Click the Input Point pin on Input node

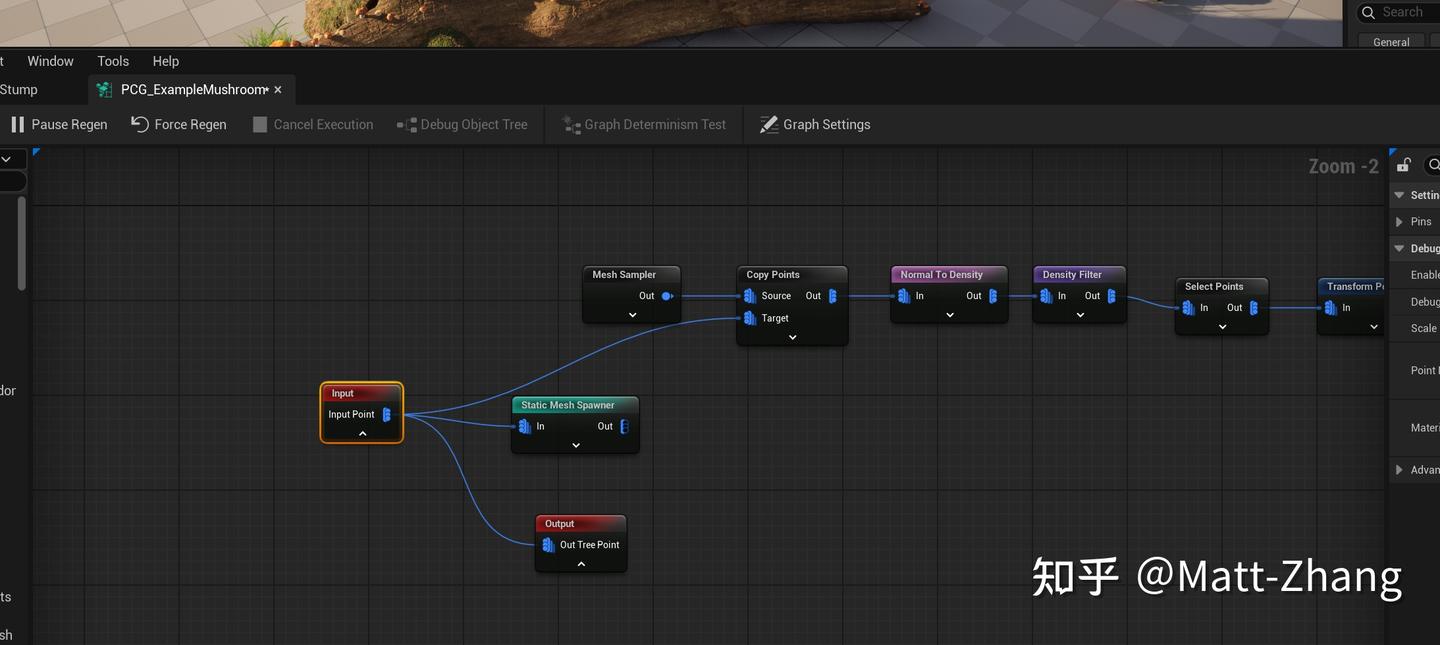click(387, 414)
